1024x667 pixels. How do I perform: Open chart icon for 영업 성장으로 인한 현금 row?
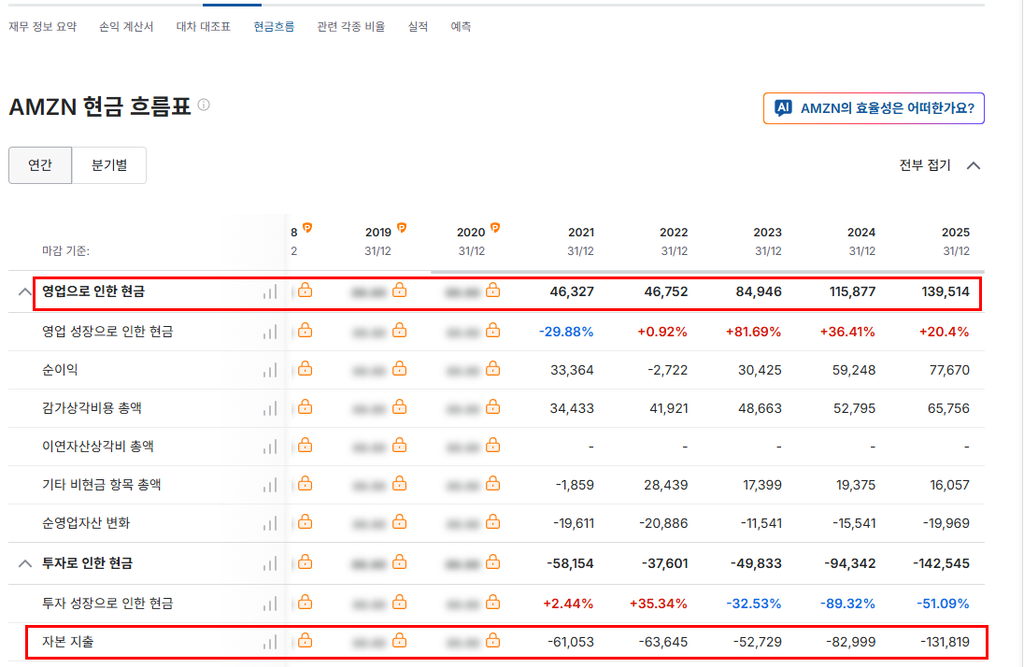coord(270,332)
